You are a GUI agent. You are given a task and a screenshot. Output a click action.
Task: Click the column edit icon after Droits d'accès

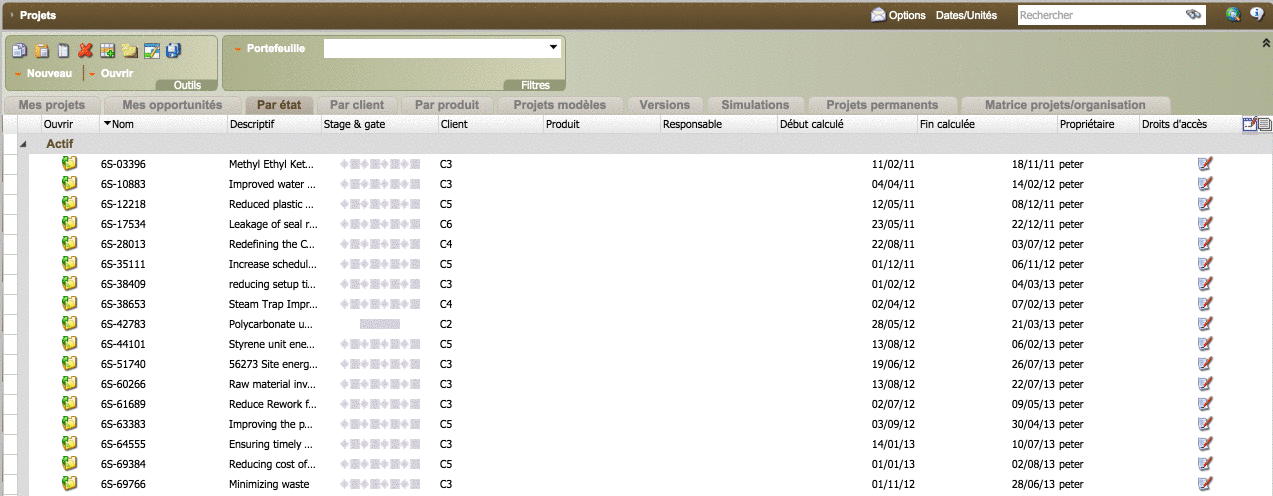pyautogui.click(x=1249, y=124)
